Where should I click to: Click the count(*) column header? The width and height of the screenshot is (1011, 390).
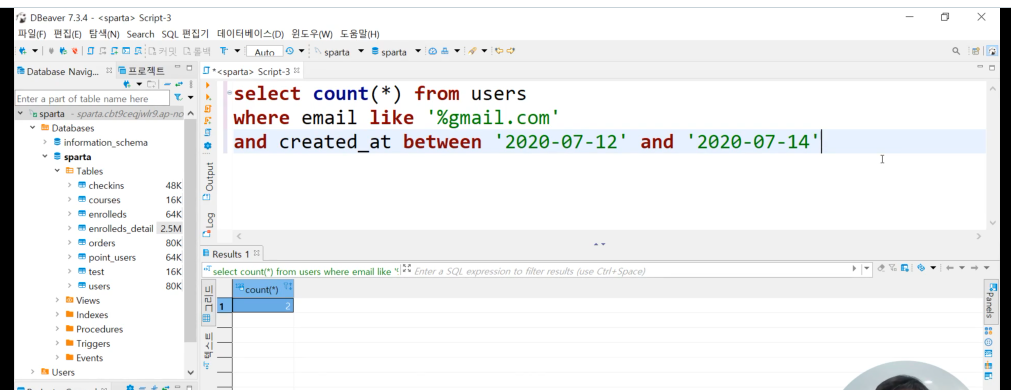pyautogui.click(x=263, y=290)
